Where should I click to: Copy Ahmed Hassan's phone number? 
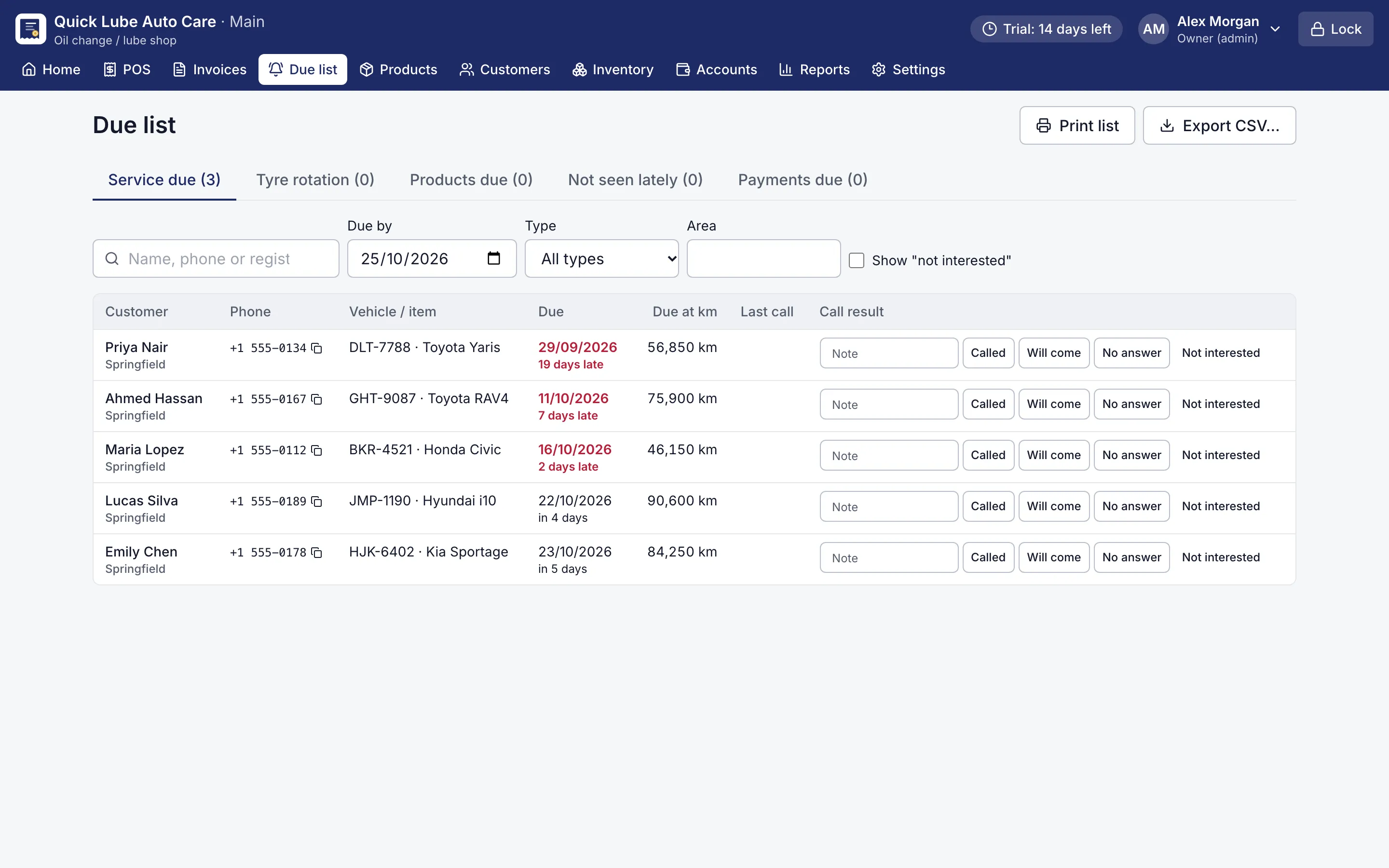[316, 399]
